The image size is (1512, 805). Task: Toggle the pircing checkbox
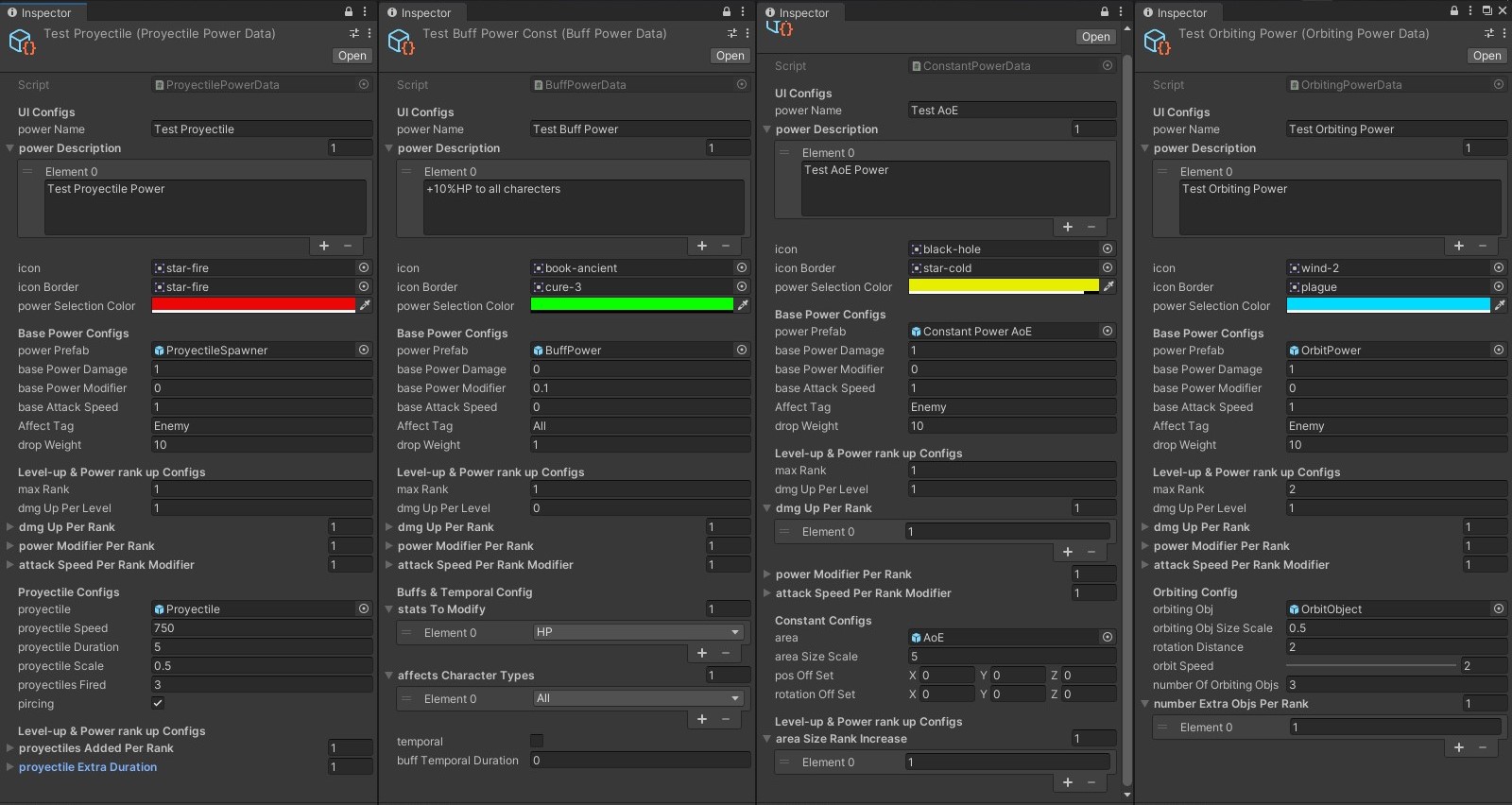[158, 703]
